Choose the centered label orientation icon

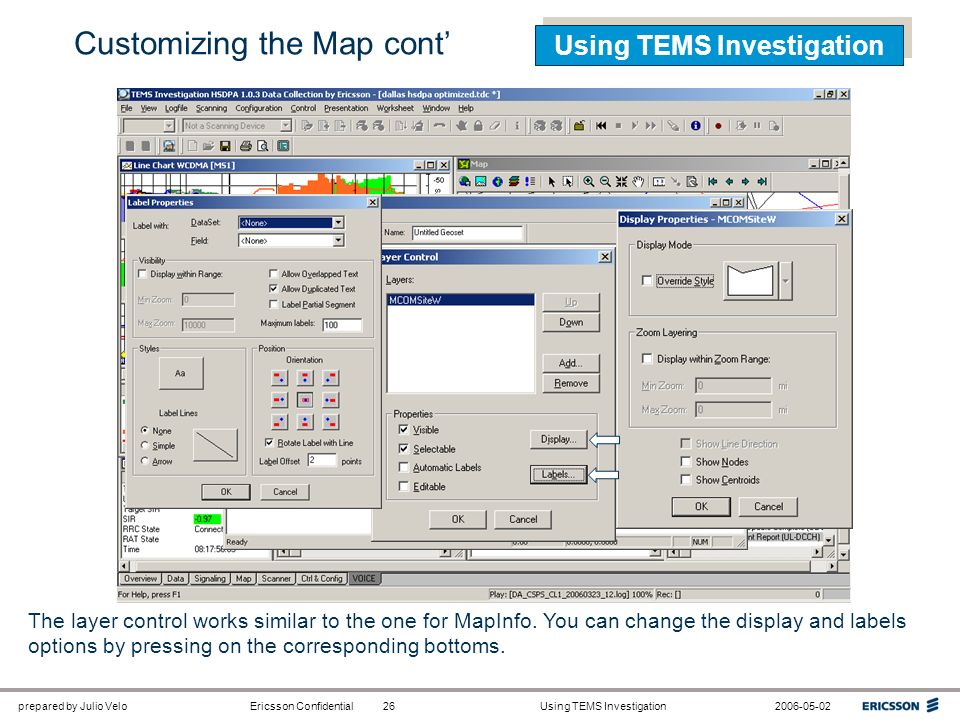click(305, 400)
